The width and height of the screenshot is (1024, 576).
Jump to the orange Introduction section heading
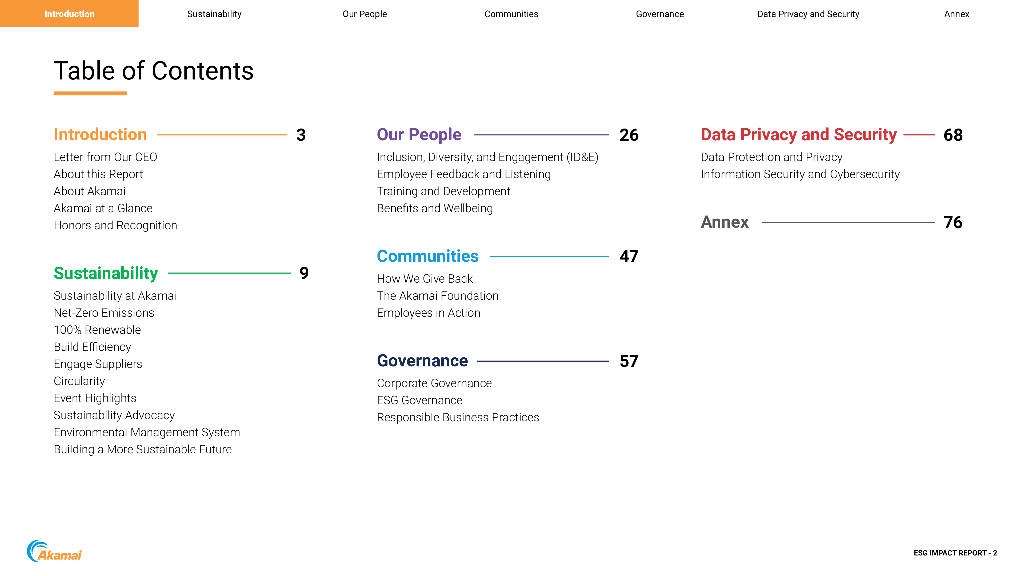pyautogui.click(x=100, y=134)
